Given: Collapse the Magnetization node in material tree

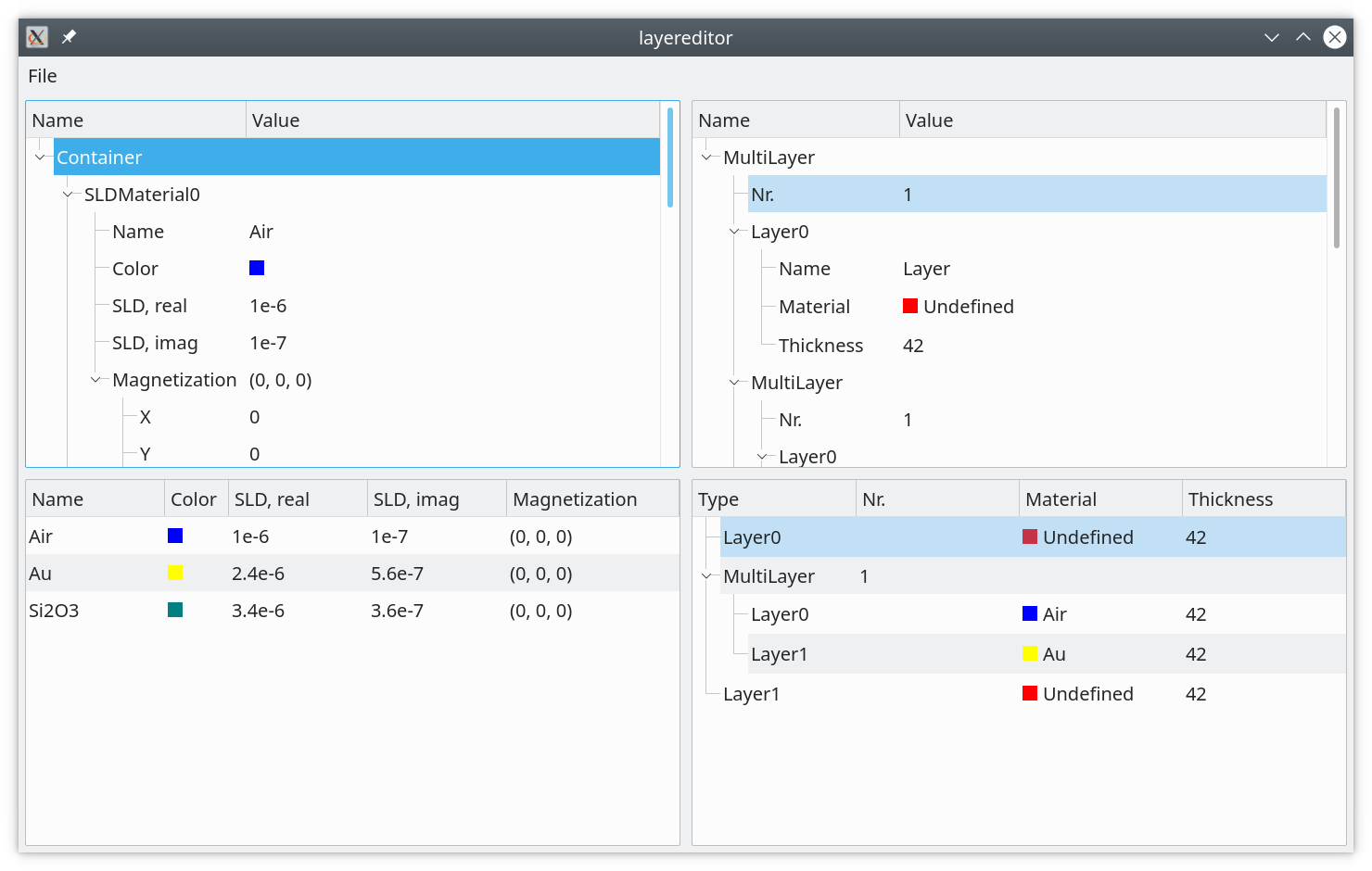Looking at the screenshot, I should [x=95, y=380].
